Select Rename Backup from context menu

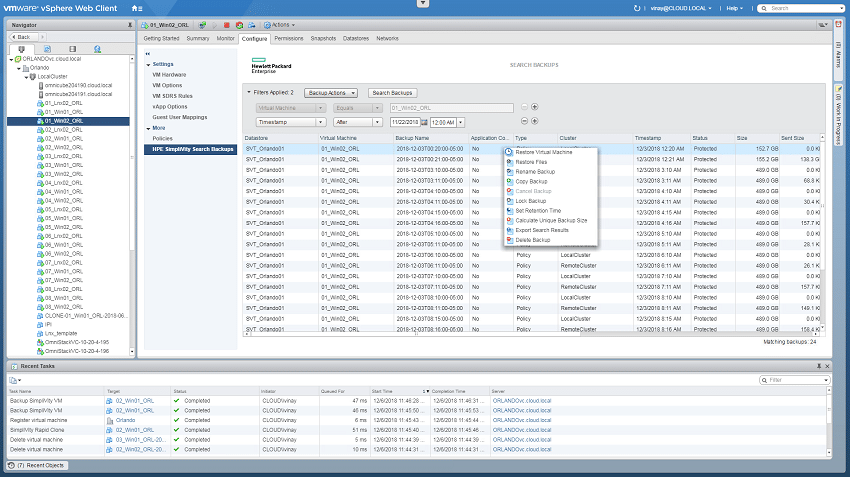point(535,172)
